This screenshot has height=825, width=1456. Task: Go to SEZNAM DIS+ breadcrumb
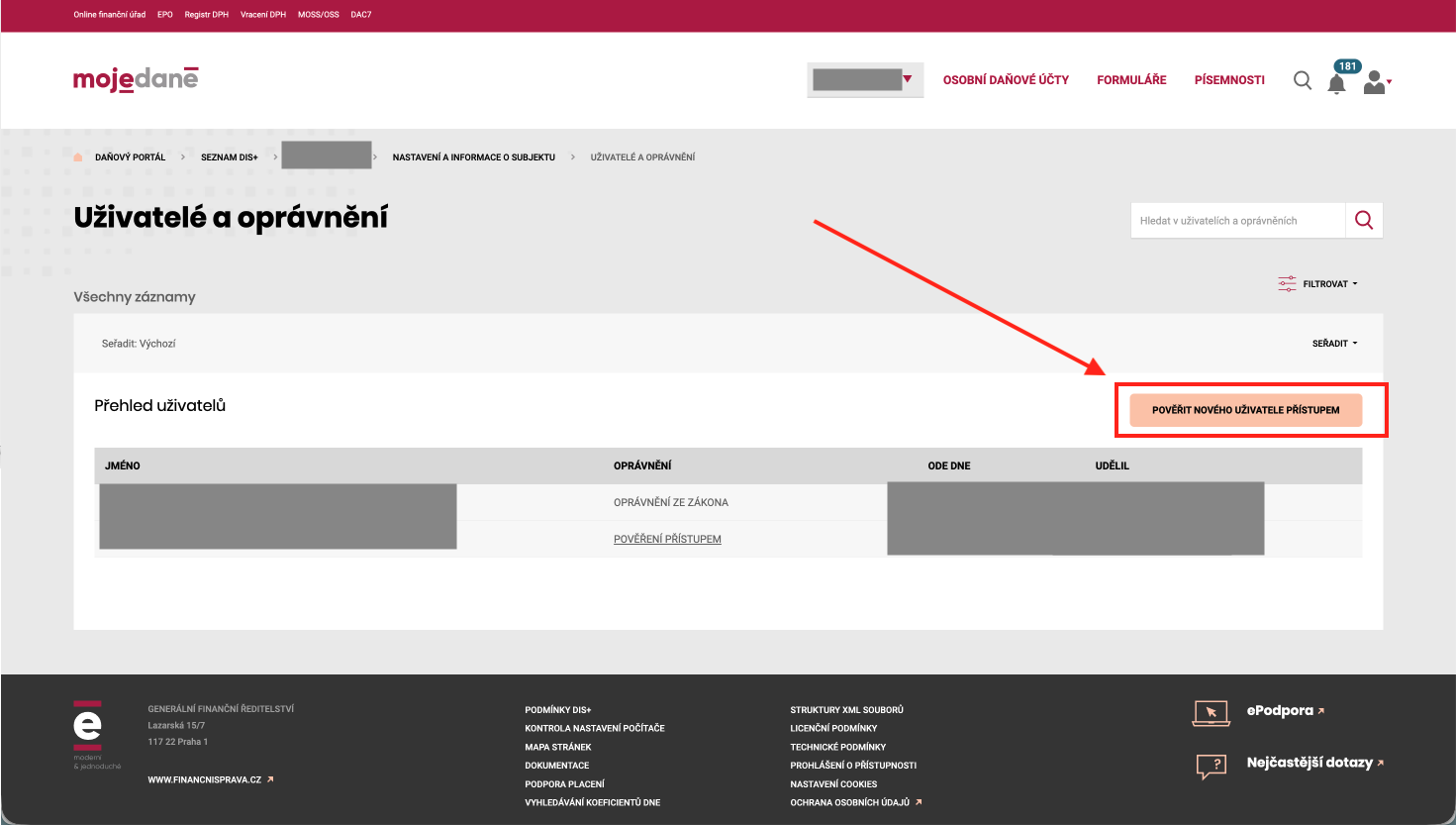point(230,157)
